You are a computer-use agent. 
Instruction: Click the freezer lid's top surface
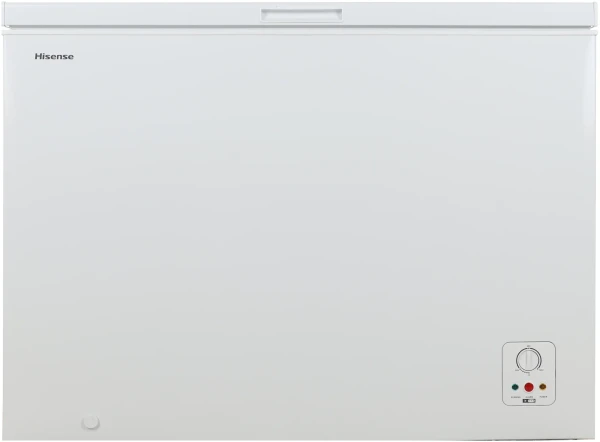300,15
